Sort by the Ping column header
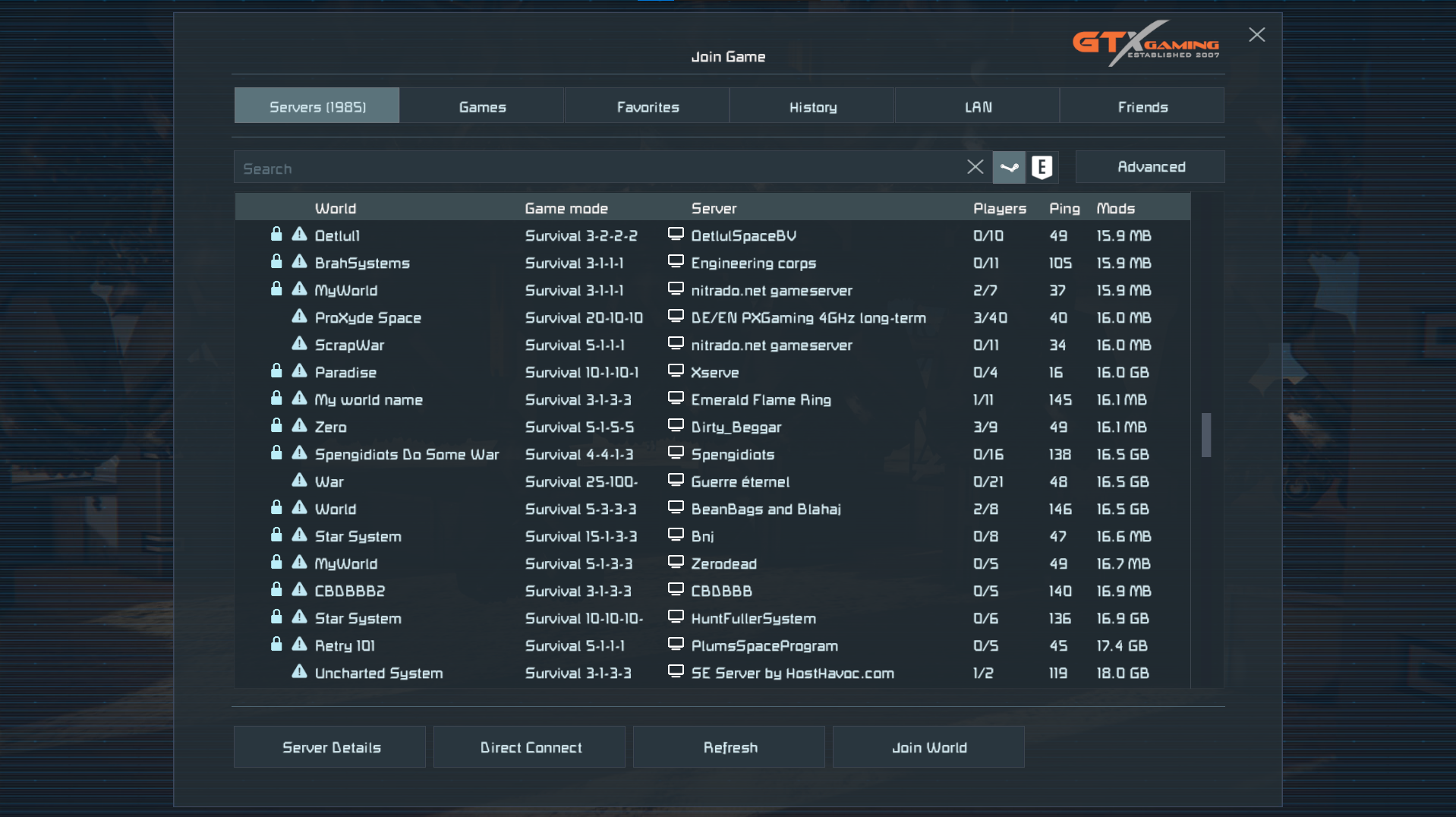The image size is (1456, 817). pos(1064,208)
